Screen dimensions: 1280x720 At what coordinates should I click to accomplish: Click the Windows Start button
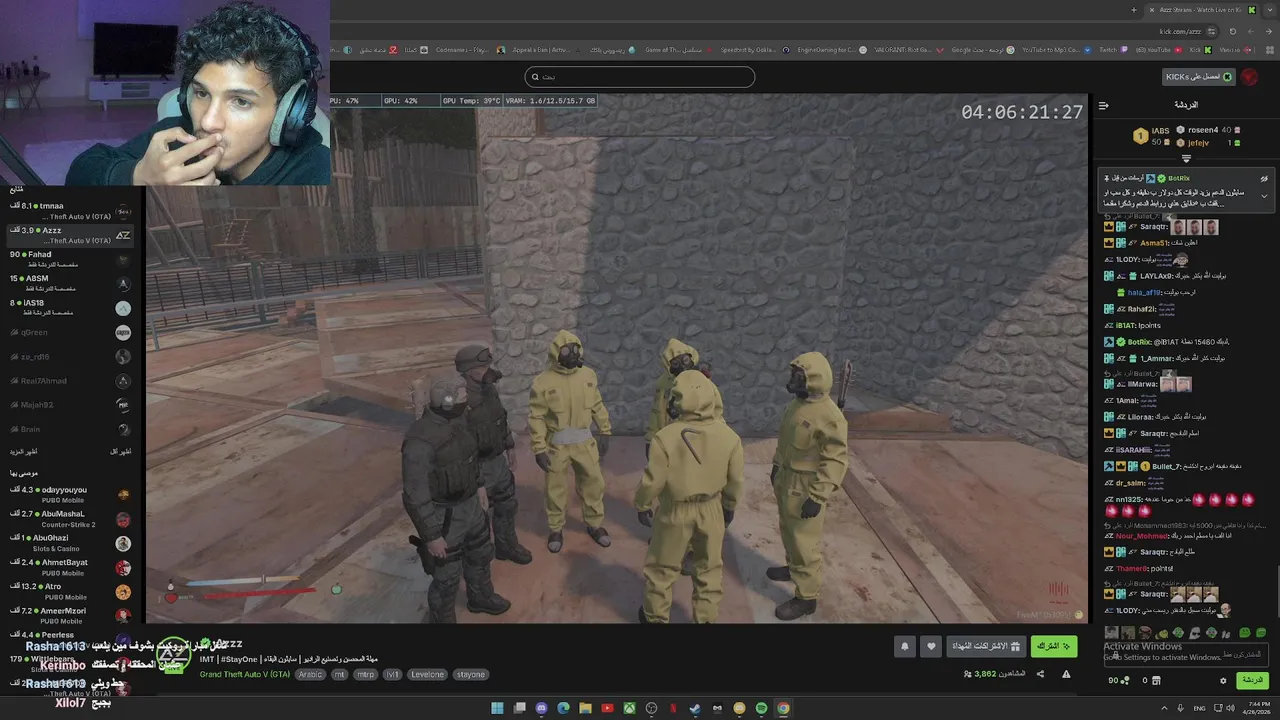click(497, 708)
